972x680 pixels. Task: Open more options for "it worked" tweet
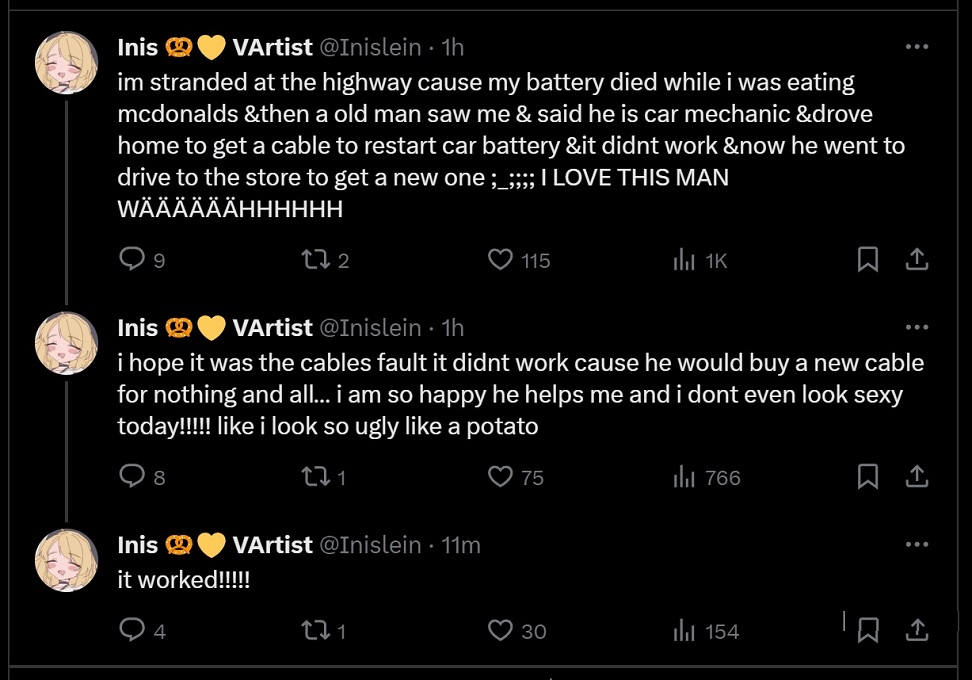click(916, 545)
